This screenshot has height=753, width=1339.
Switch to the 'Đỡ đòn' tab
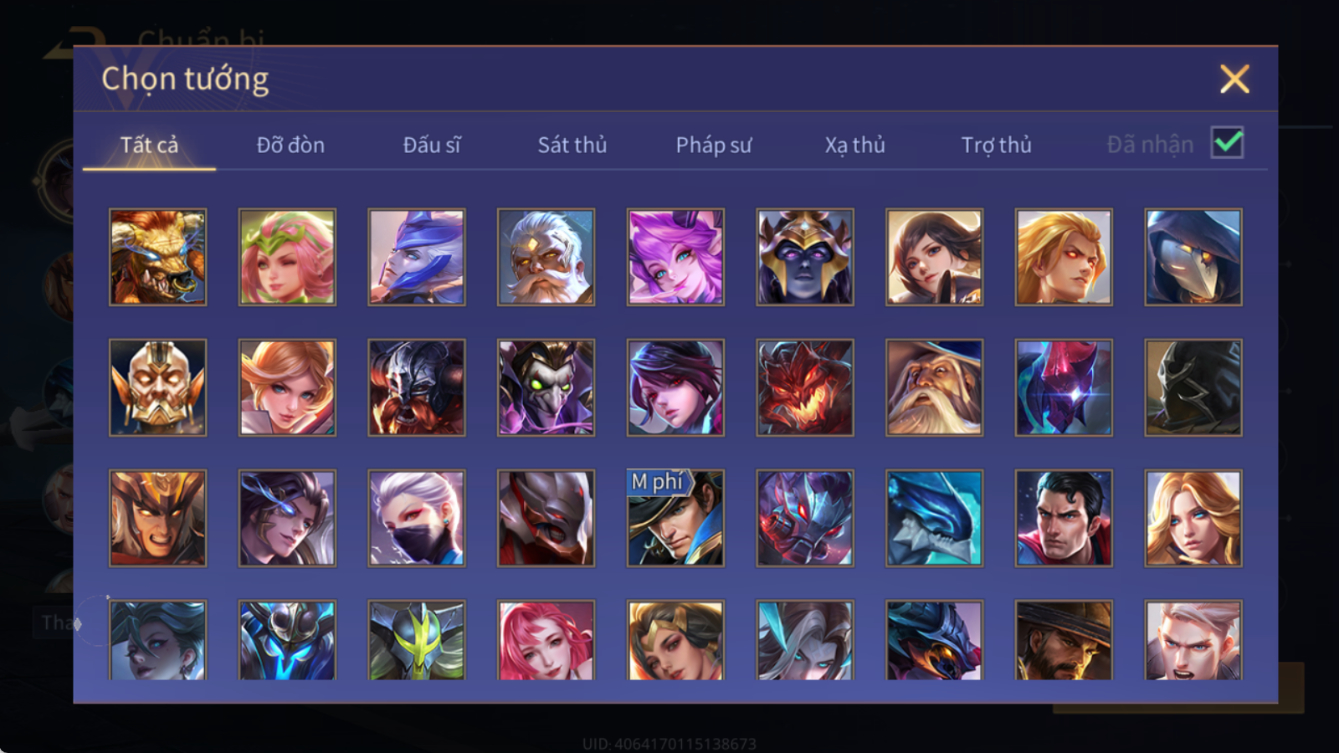[290, 145]
